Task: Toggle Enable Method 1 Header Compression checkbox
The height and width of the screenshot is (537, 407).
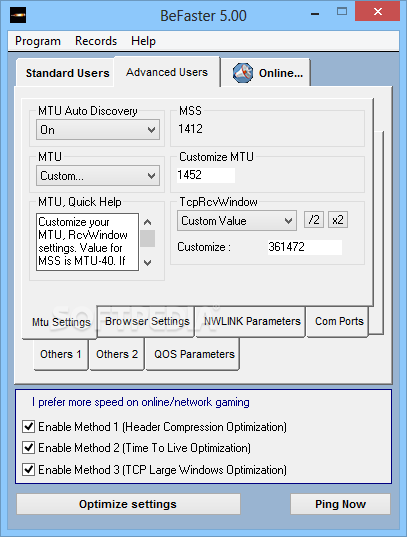Action: click(x=28, y=427)
